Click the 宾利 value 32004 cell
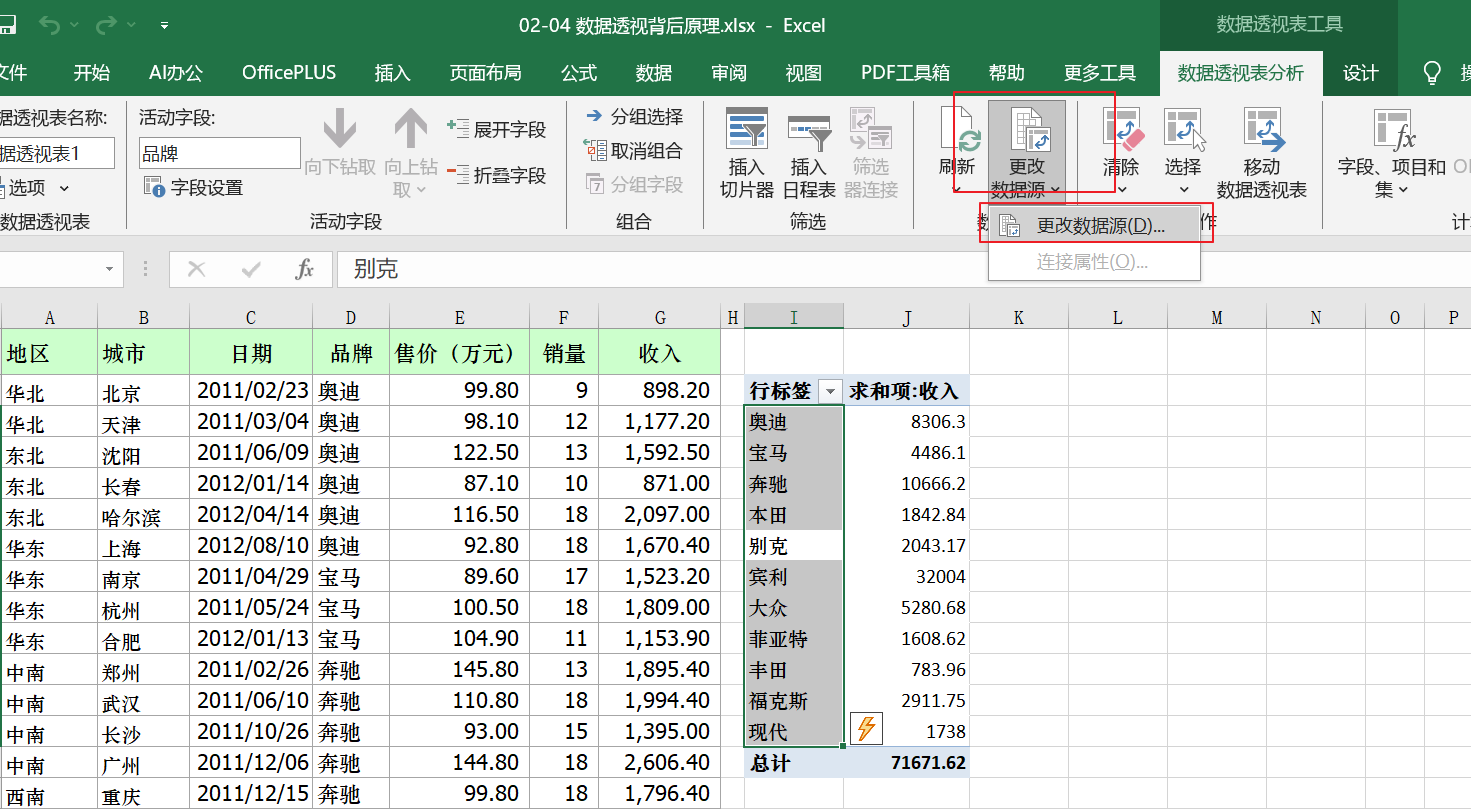This screenshot has height=809, width=1471. pos(907,577)
